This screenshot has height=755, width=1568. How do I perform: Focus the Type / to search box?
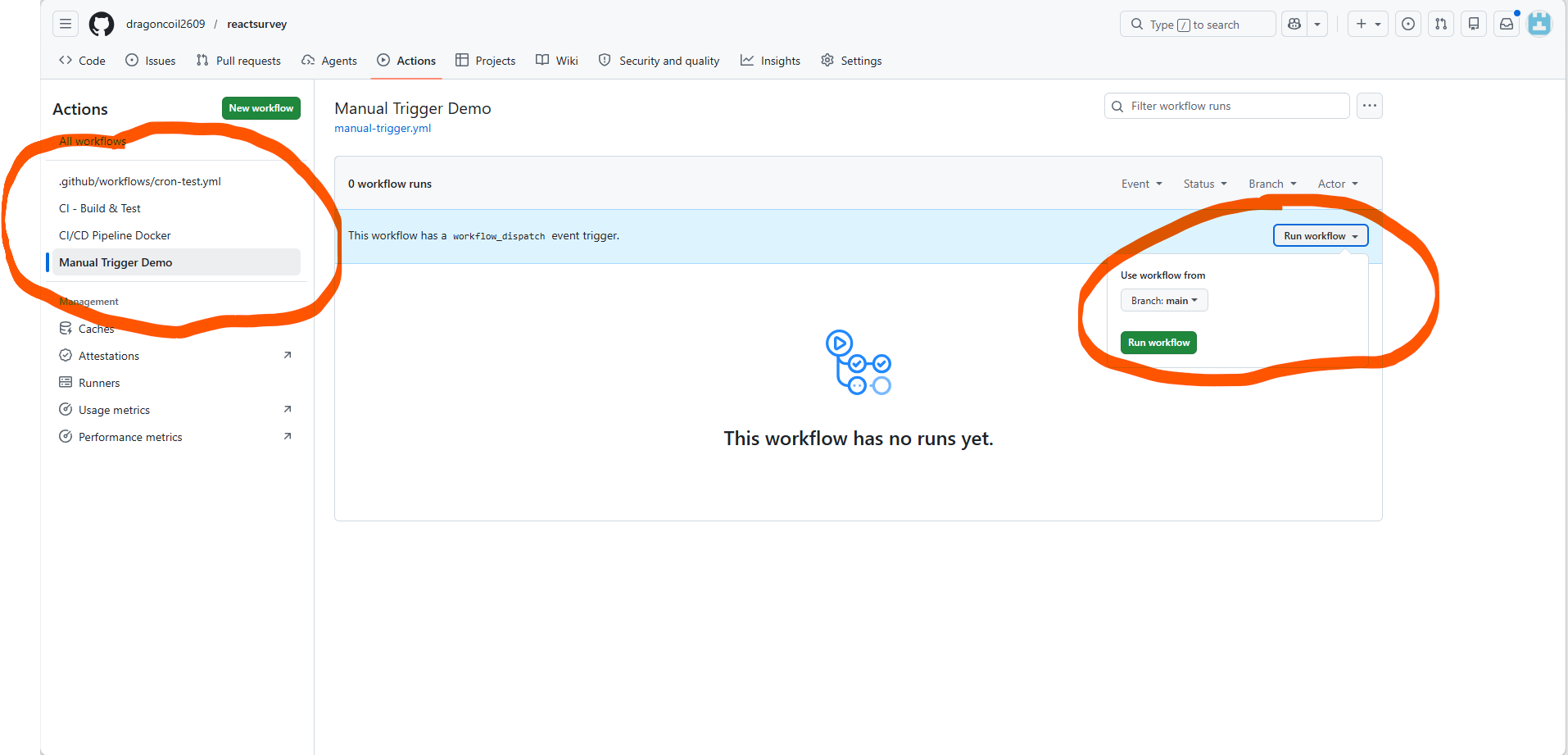[1198, 24]
